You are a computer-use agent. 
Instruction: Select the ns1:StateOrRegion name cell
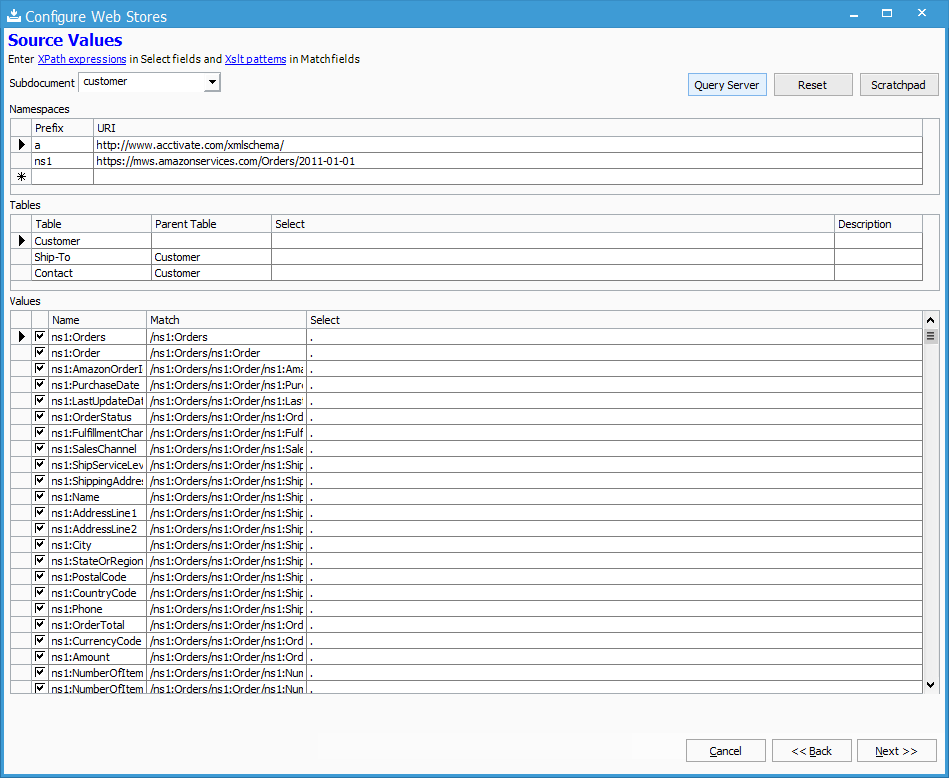click(x=97, y=561)
